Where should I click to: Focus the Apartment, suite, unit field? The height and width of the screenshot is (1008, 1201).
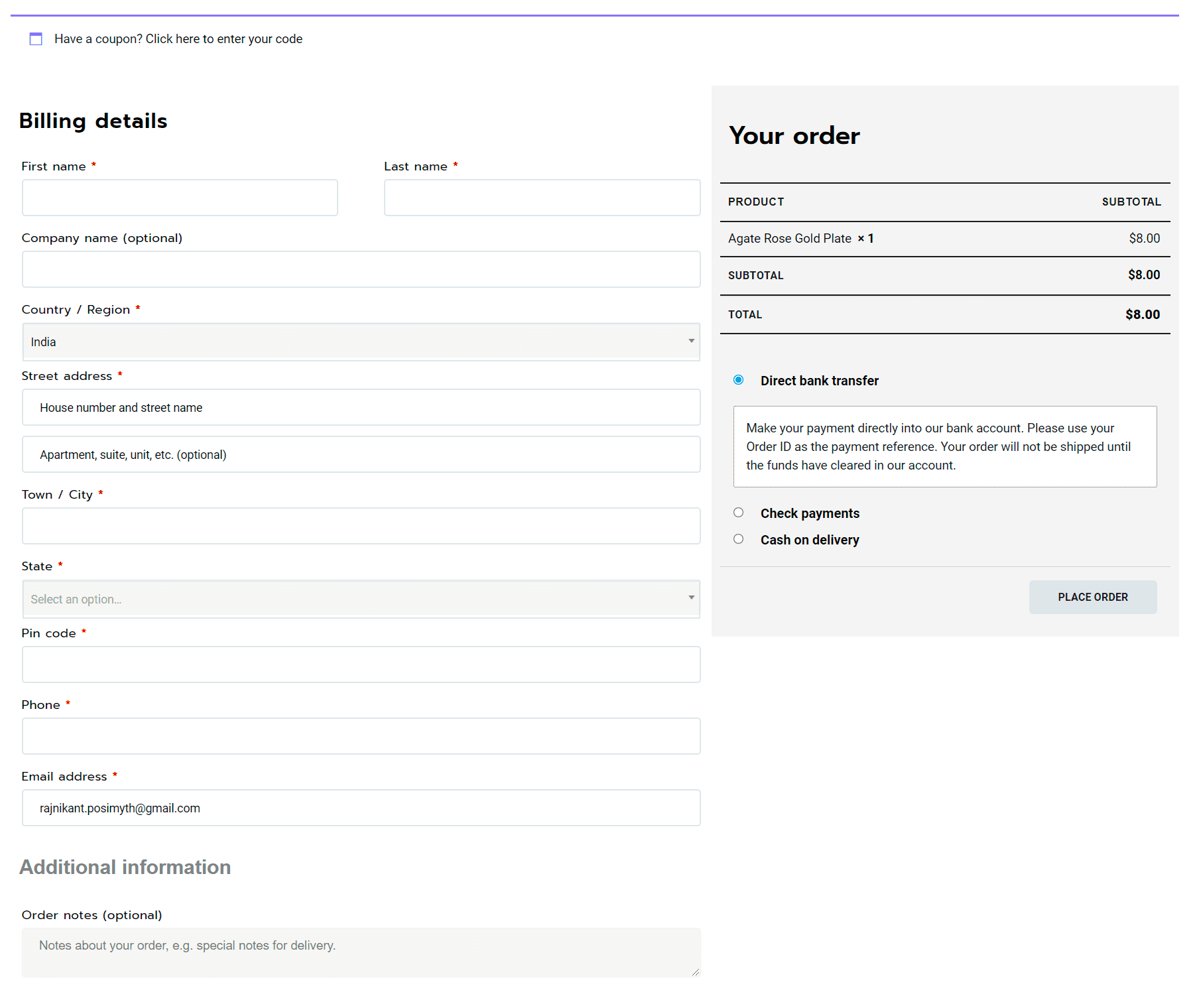(361, 454)
